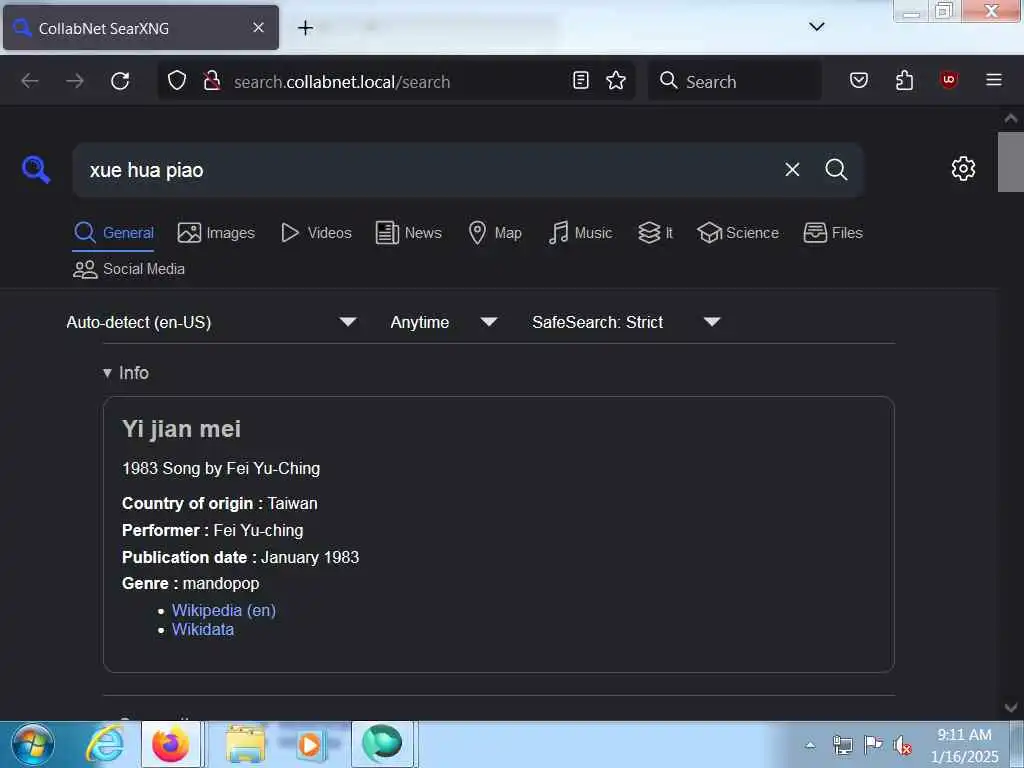The image size is (1024, 768).
Task: Click the green globe taskbar app
Action: click(382, 744)
